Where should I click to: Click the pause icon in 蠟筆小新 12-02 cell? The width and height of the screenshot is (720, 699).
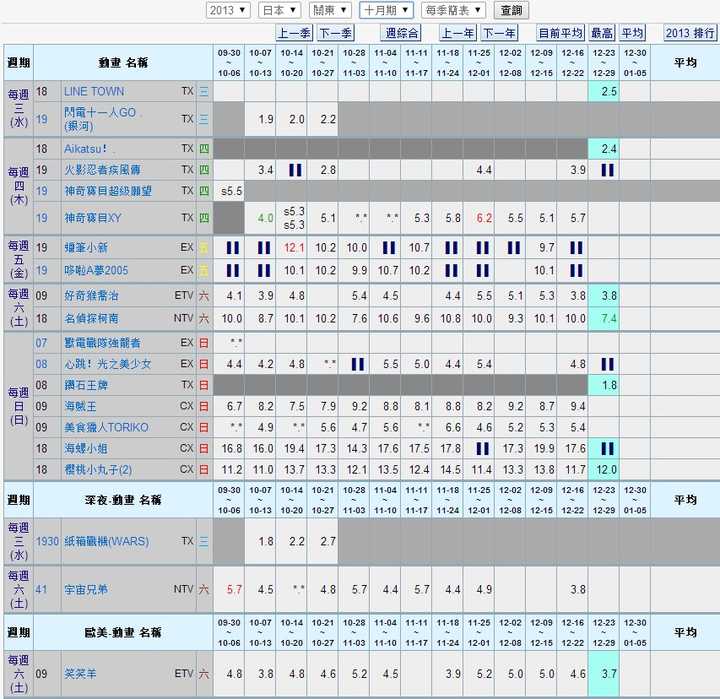pyautogui.click(x=514, y=248)
